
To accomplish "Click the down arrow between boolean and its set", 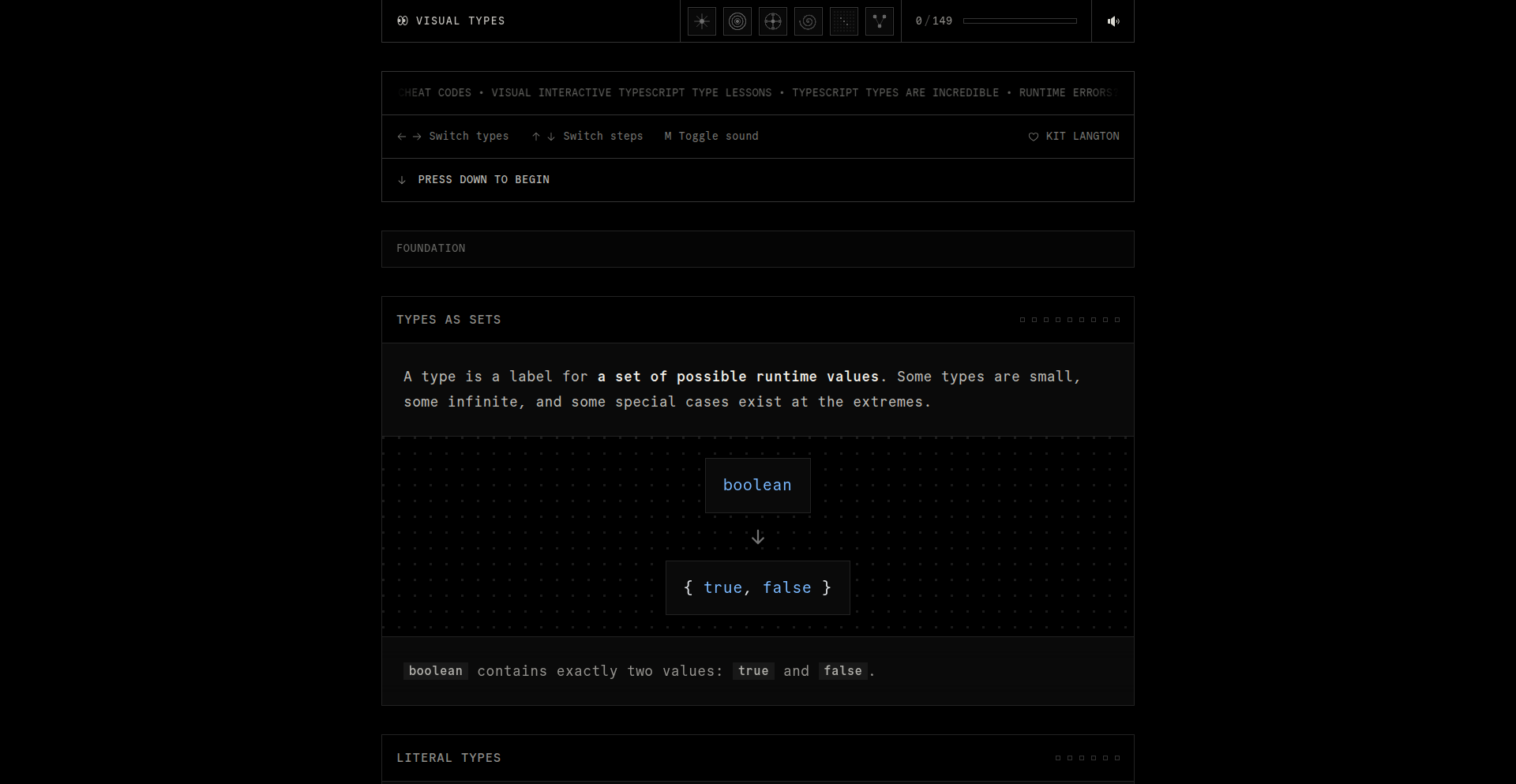I will (x=757, y=537).
